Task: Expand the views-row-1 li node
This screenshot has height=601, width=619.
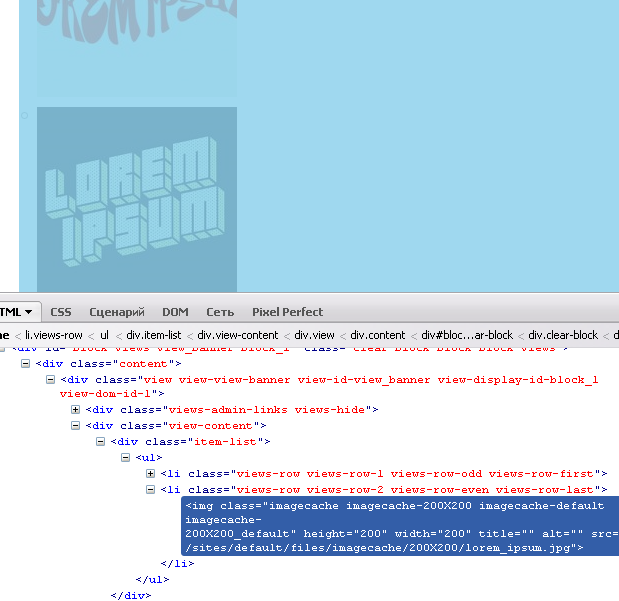Action: pyautogui.click(x=150, y=473)
